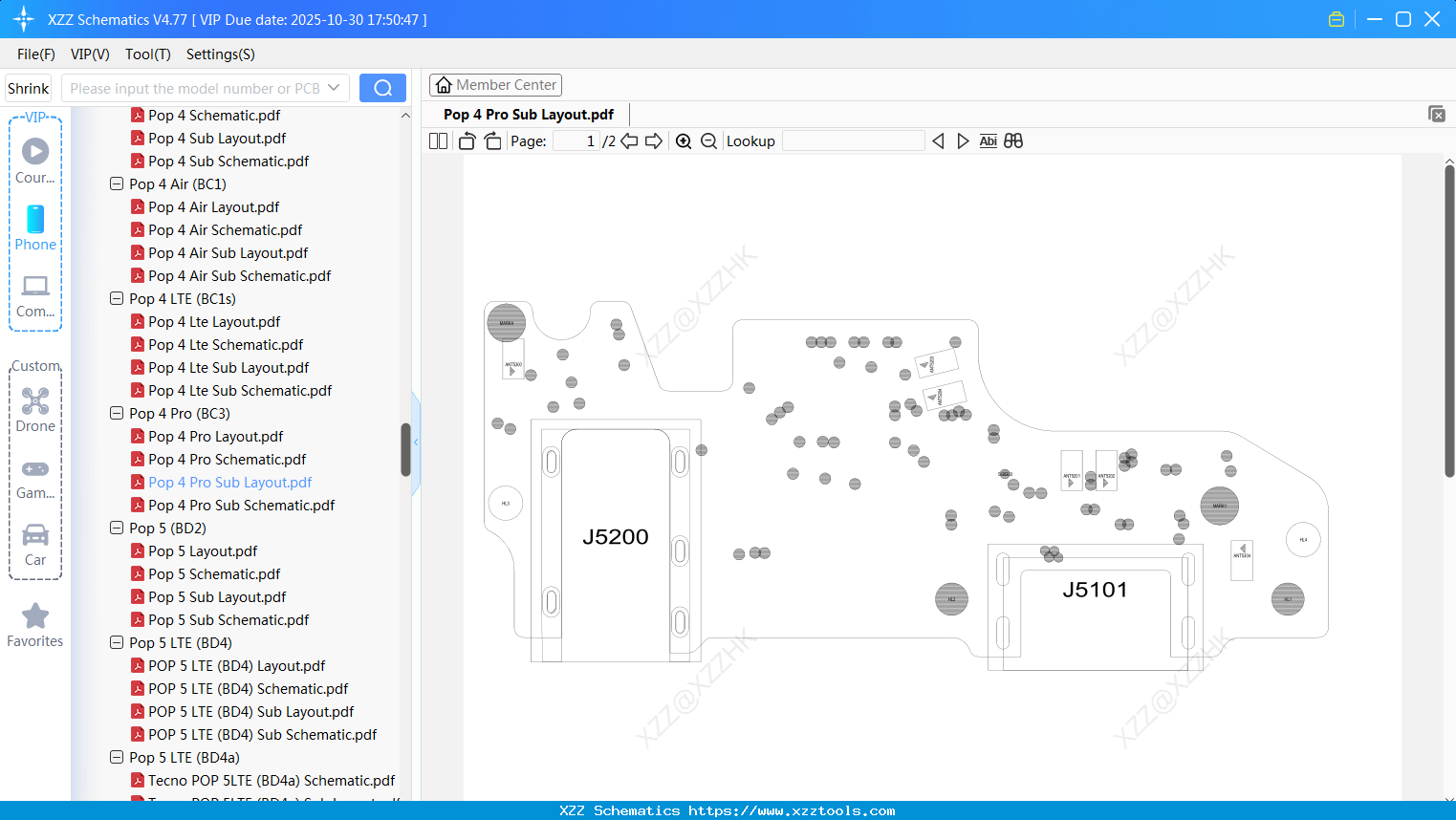Rotate the page clockwise
Screen dimensions: 1456x820
(x=492, y=140)
